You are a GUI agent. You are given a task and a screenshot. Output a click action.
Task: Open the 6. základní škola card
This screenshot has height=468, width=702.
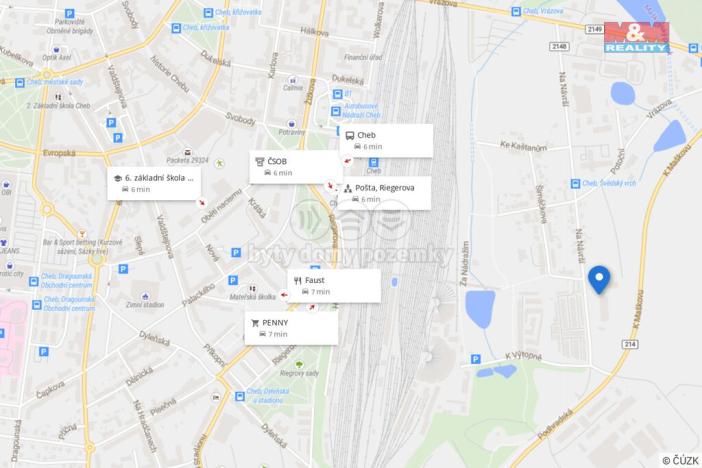click(x=154, y=184)
